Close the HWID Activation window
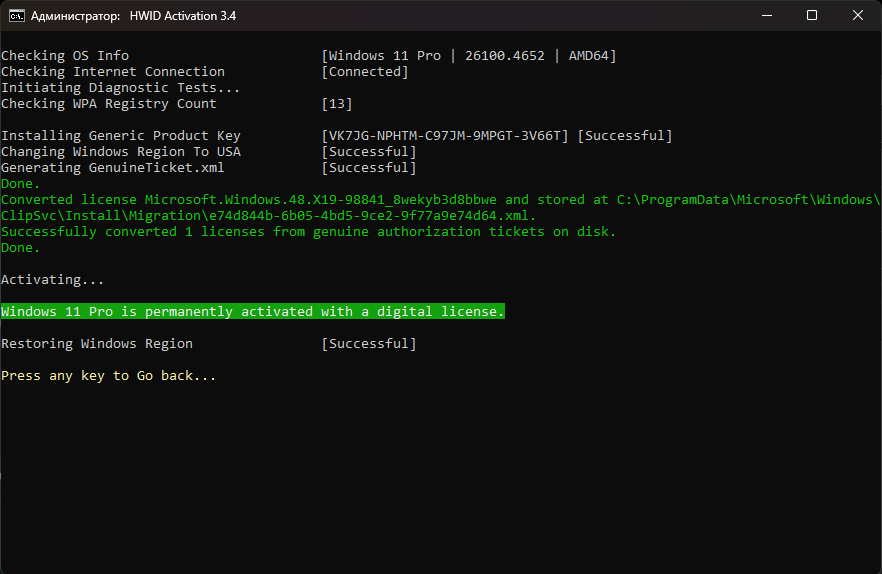This screenshot has width=882, height=574. pyautogui.click(x=857, y=16)
